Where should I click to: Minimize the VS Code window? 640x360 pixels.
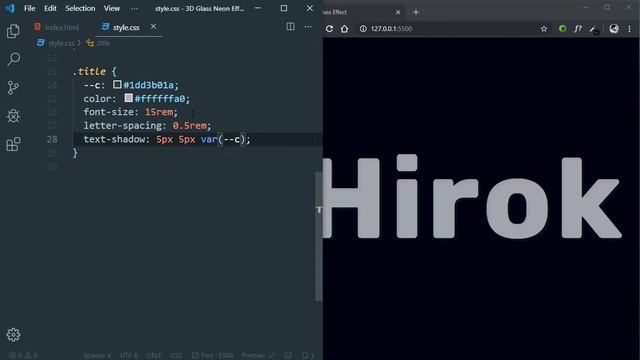click(x=258, y=8)
